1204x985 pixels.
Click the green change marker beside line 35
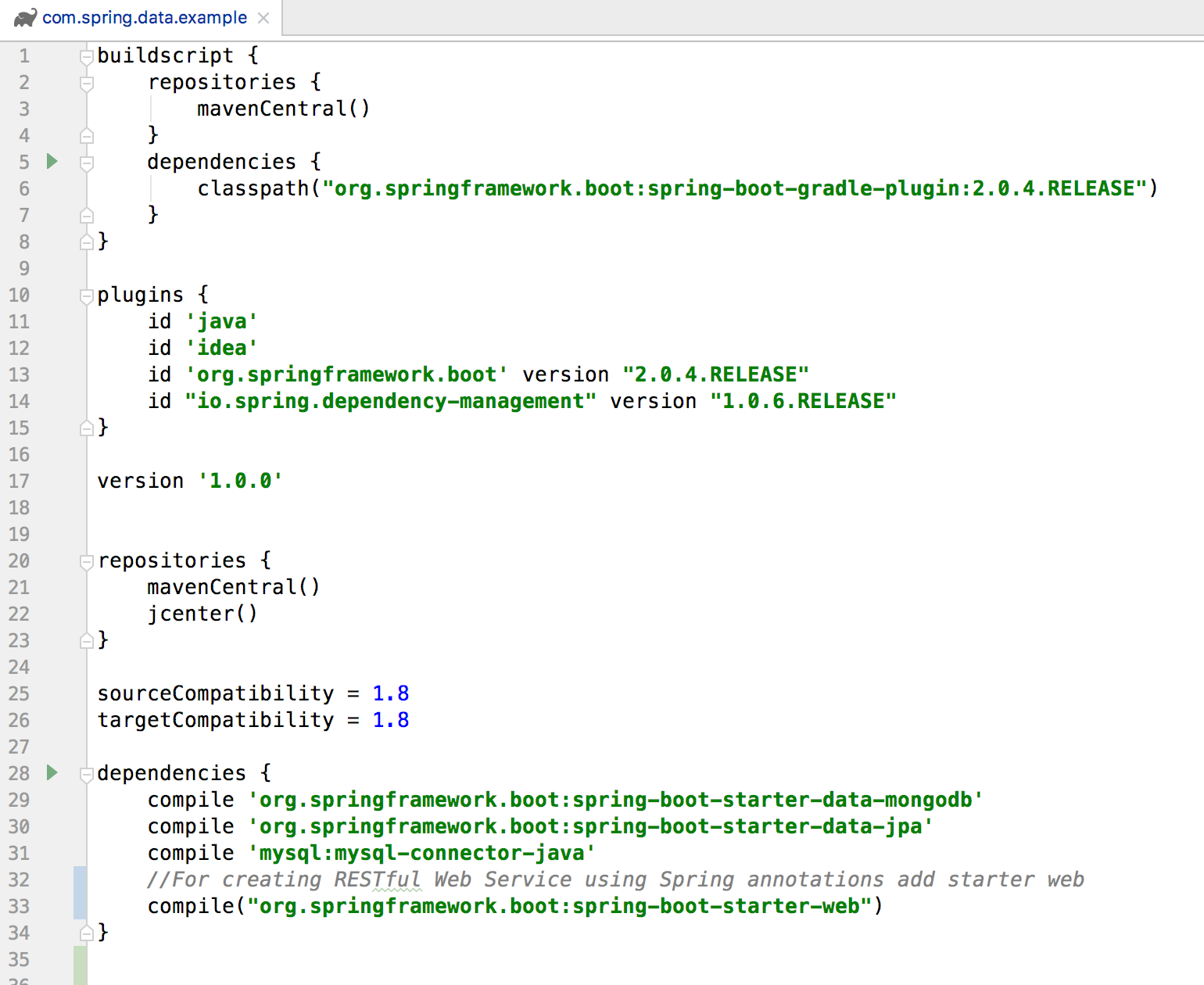(x=80, y=965)
